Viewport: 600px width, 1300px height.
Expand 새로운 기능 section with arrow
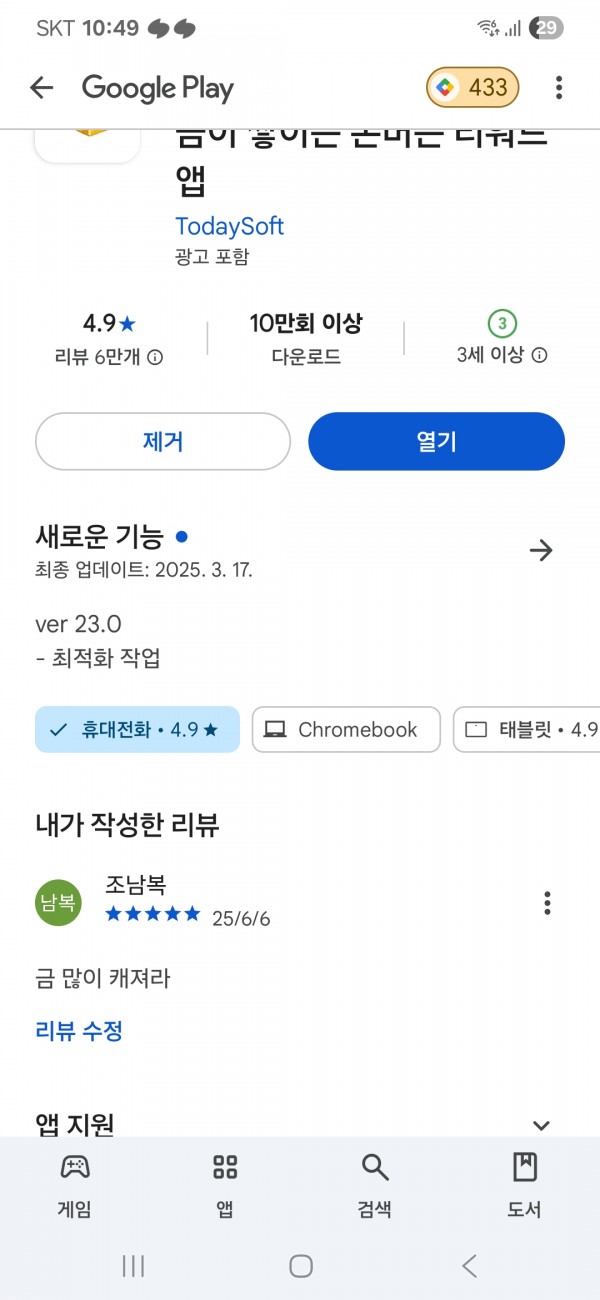tap(541, 550)
